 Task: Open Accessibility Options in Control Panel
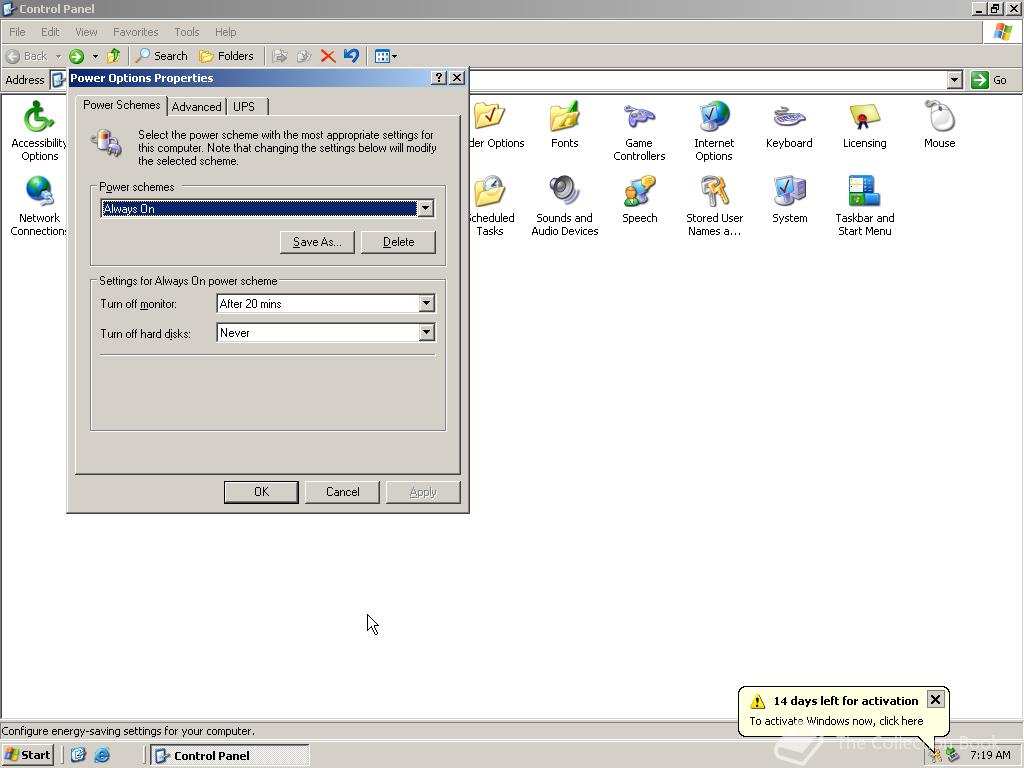point(39,130)
